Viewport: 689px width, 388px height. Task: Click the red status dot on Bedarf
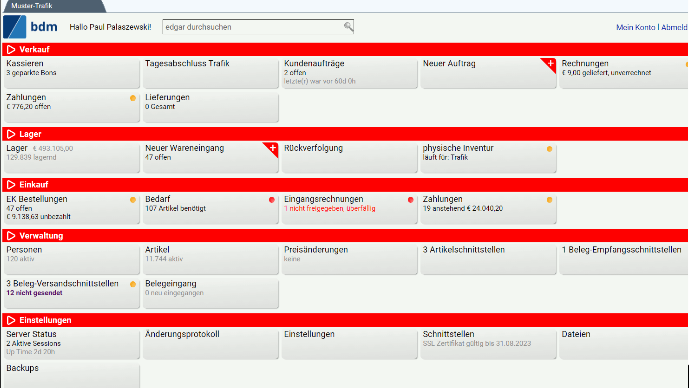coord(272,200)
